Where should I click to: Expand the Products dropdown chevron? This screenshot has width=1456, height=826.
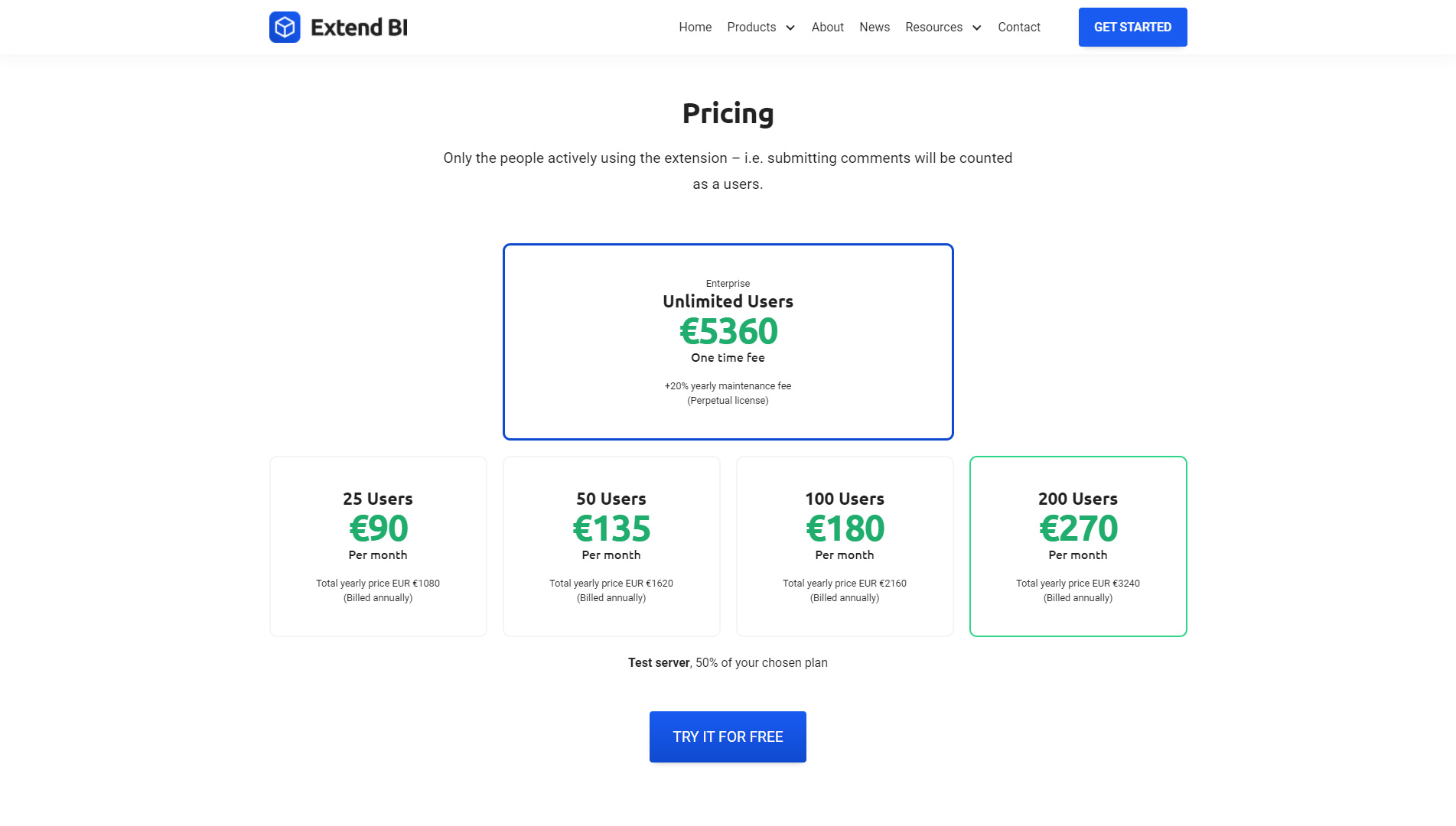[x=790, y=28]
